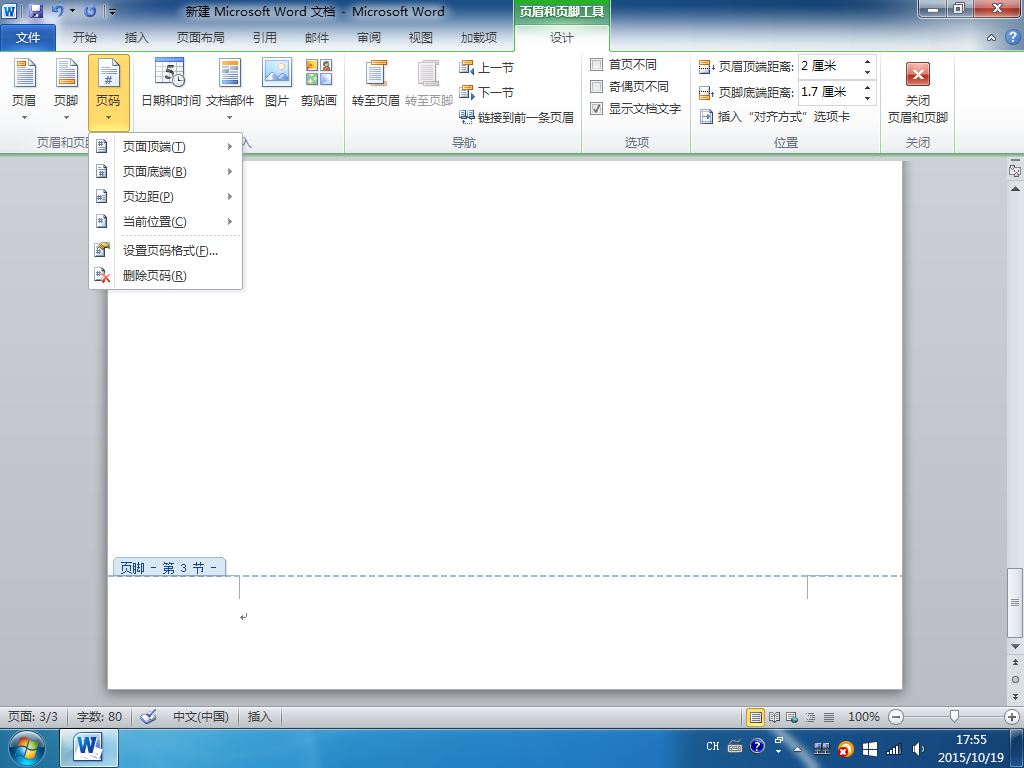Image resolution: width=1024 pixels, height=768 pixels.
Task: Click 字数: 80 word count
Action: (x=99, y=716)
